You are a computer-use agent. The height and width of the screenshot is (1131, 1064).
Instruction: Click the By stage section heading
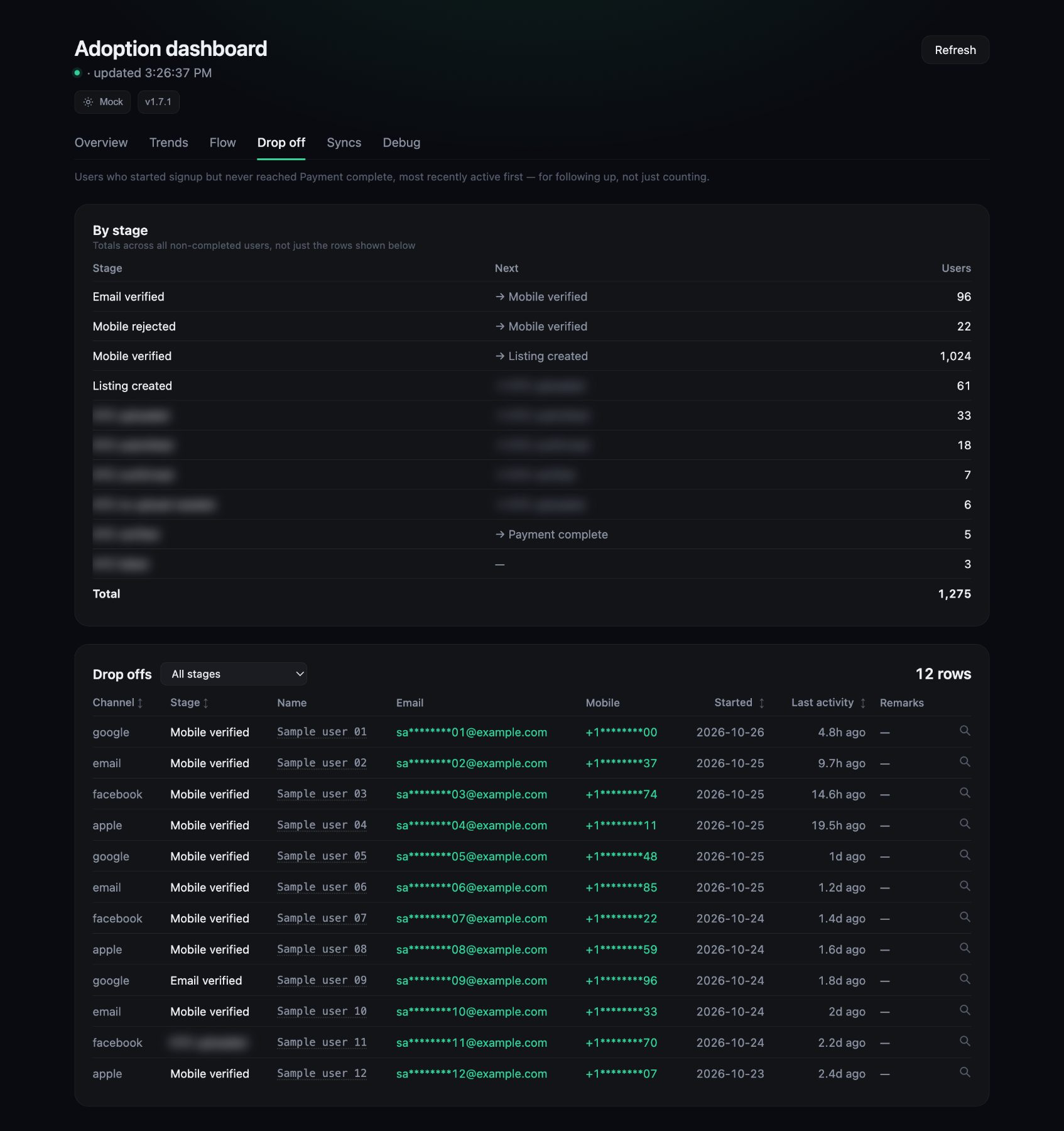(120, 231)
